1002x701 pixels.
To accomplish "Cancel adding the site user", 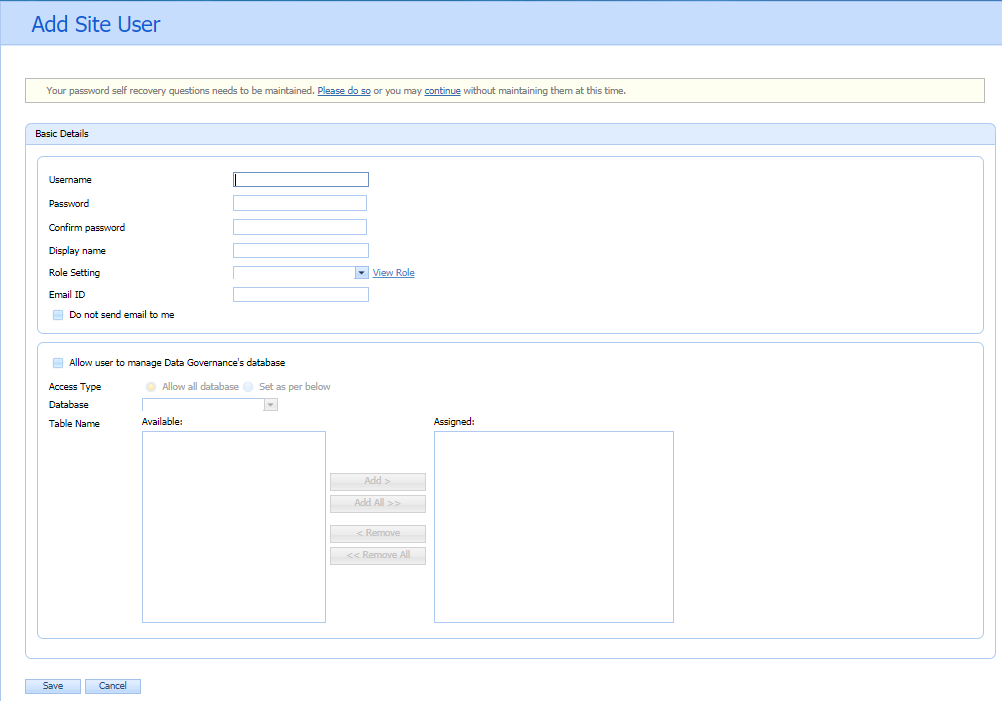I will (112, 686).
